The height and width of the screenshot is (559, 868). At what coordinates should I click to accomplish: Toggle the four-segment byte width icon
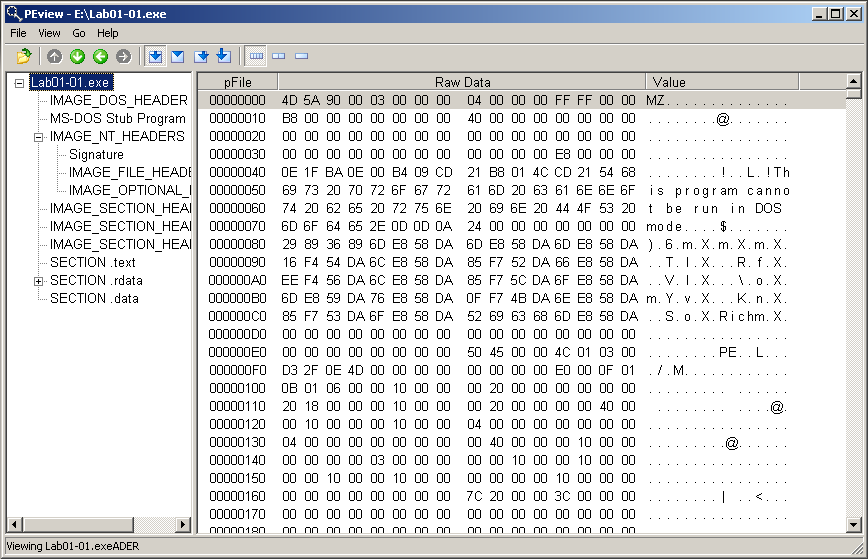tap(256, 56)
